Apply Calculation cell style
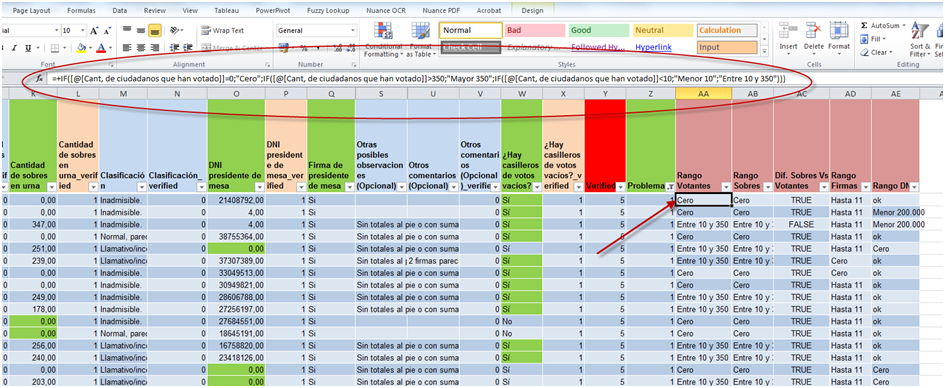Viewport: 945px width, 388px height. pos(727,30)
